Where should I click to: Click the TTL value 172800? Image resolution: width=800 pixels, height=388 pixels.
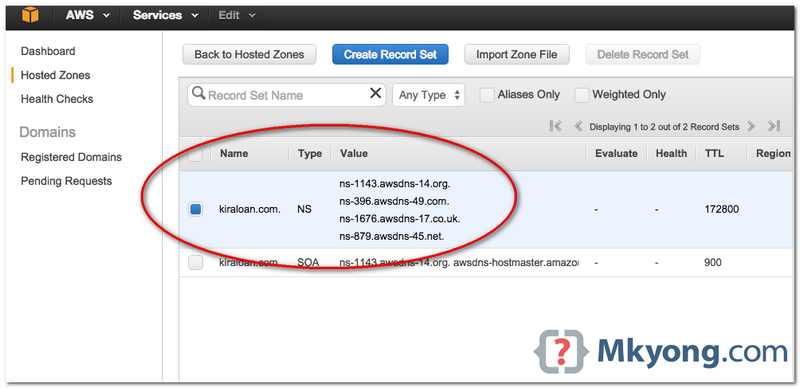tap(721, 209)
